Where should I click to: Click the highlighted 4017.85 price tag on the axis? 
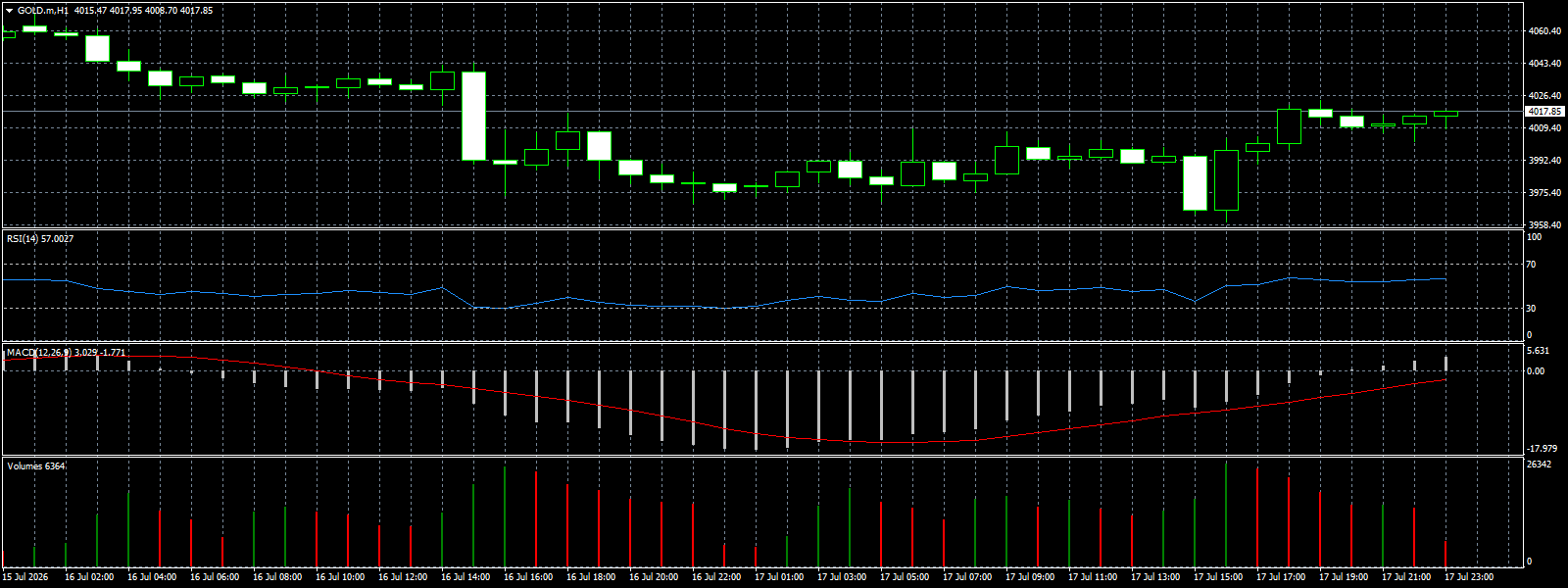tap(1544, 112)
